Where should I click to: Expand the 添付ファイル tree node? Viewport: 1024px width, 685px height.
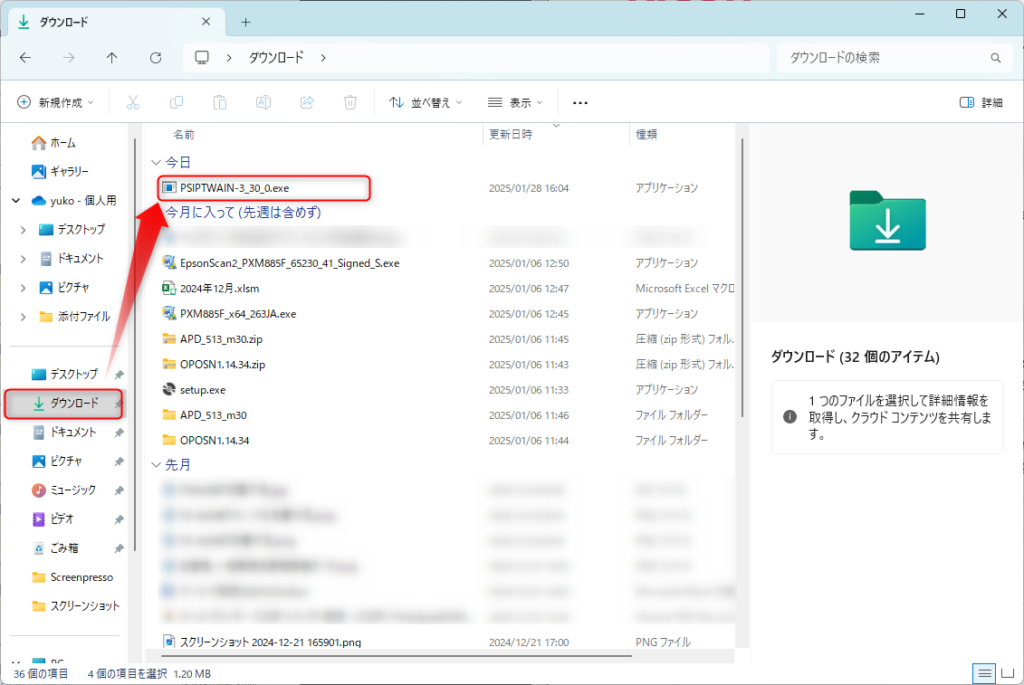[x=24, y=317]
